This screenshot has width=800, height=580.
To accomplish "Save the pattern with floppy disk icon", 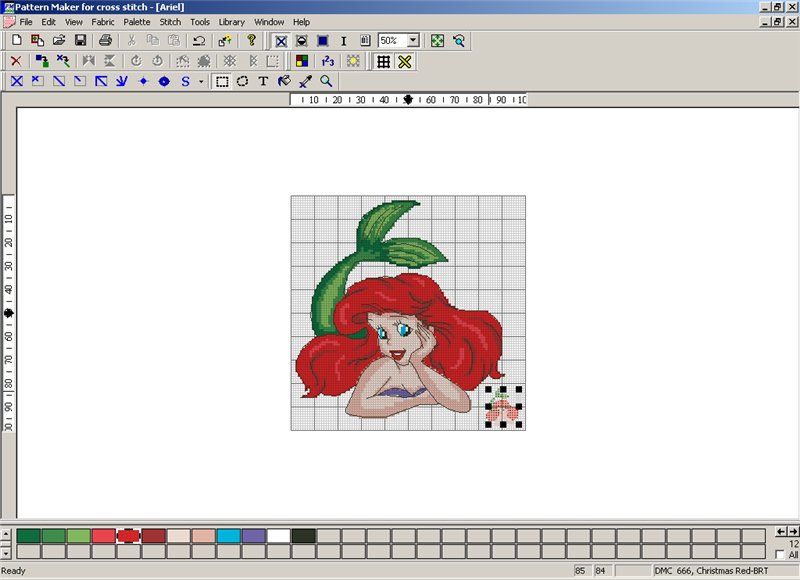I will pos(80,40).
